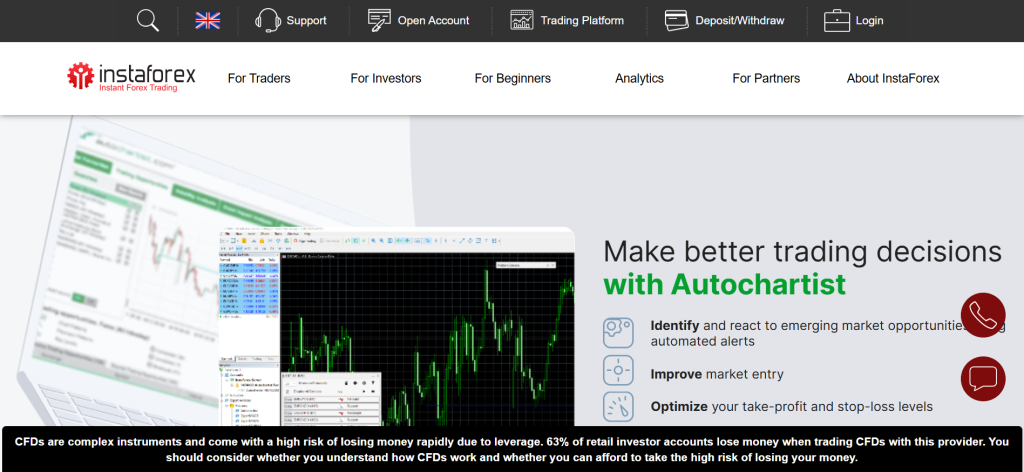Click the Identify feature gear icon
1024x472 pixels.
coord(618,333)
